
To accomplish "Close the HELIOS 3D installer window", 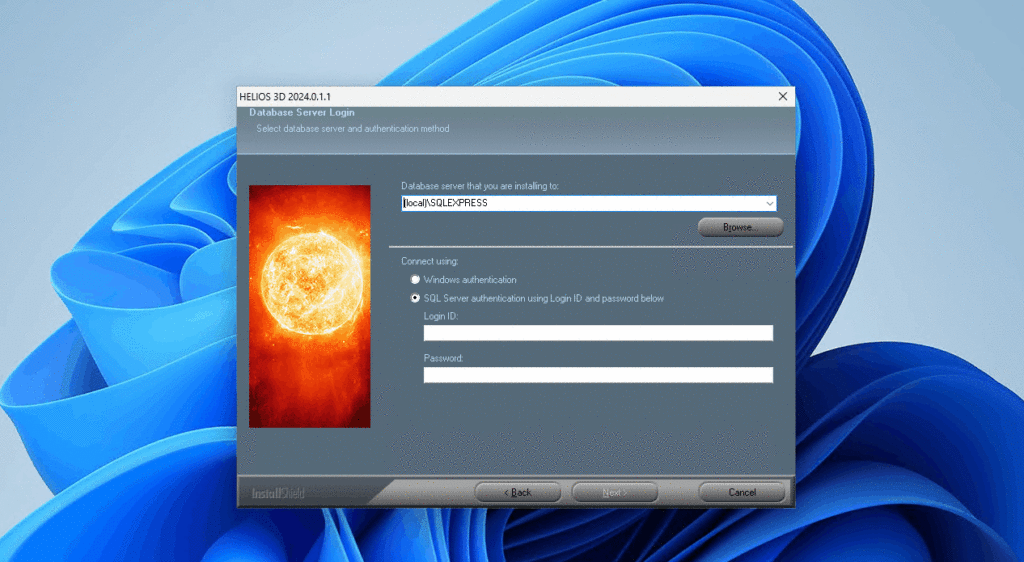I will (x=782, y=97).
